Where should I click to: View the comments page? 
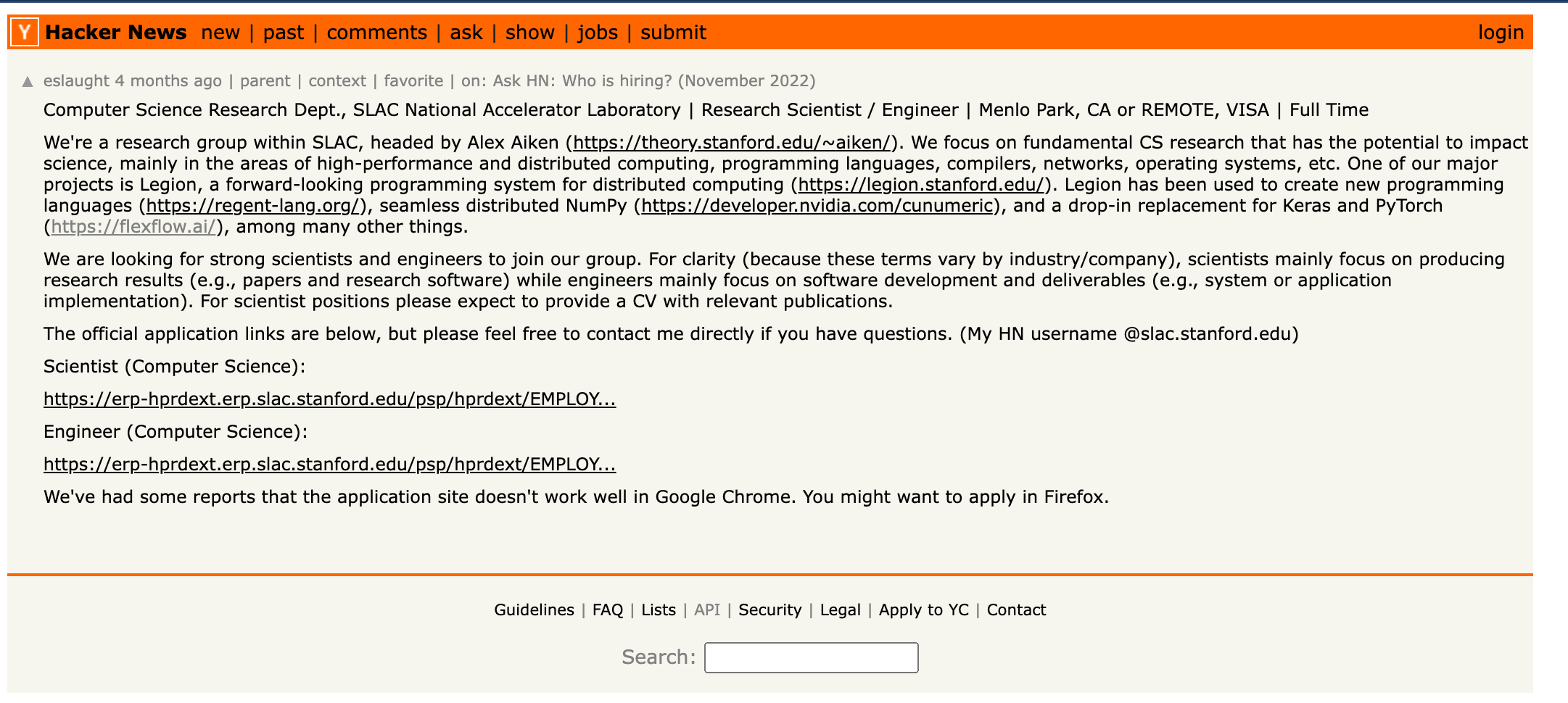click(x=376, y=33)
